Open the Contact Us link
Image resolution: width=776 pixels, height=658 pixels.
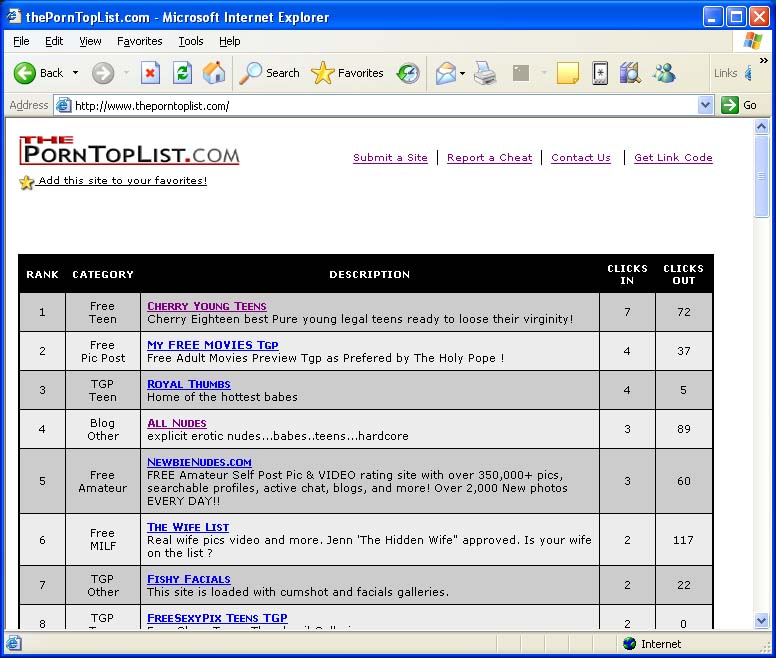580,158
